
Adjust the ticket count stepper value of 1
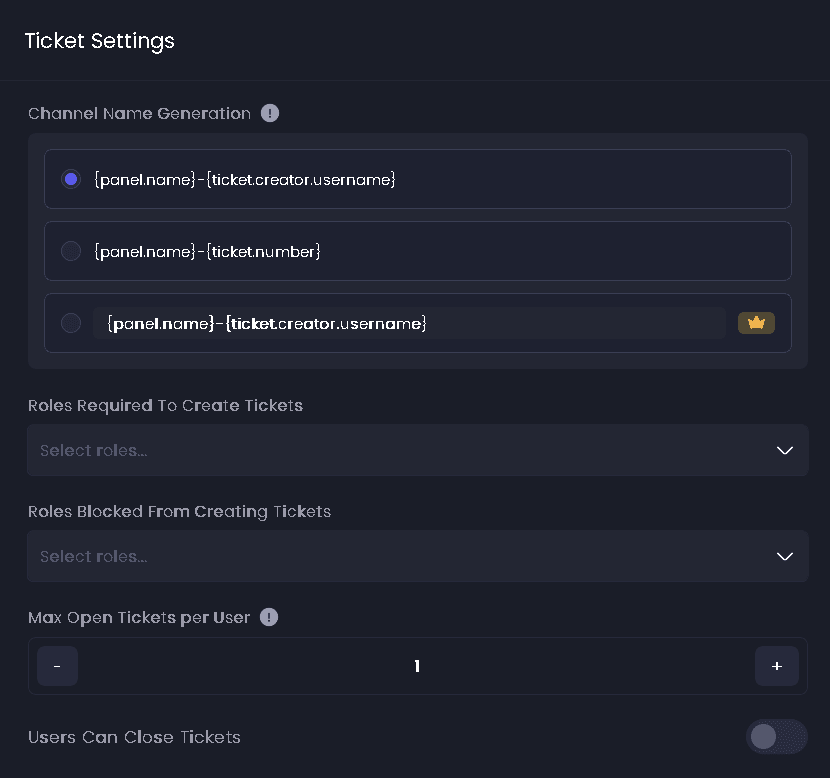(x=417, y=665)
